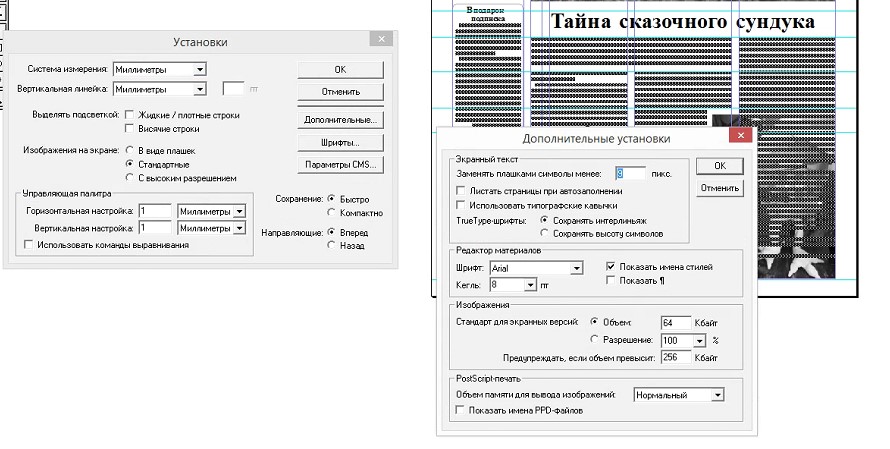Uncheck Показать имена стилей checkbox
This screenshot has width=890, height=449.
(x=611, y=266)
